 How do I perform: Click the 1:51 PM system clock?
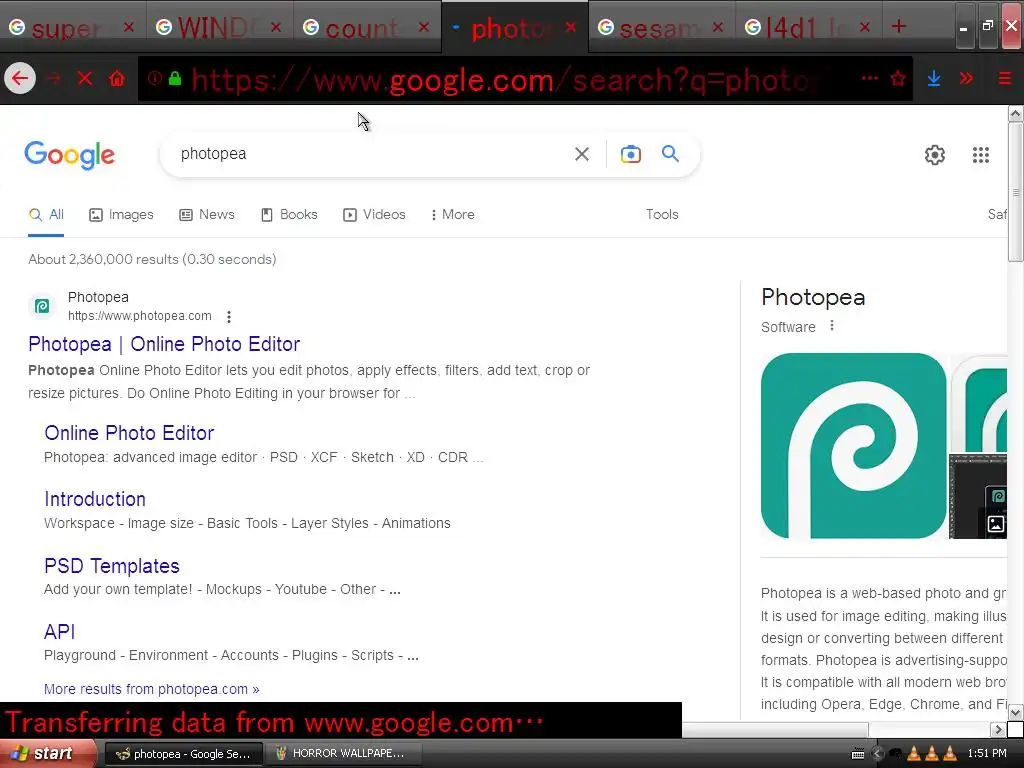[x=987, y=754]
